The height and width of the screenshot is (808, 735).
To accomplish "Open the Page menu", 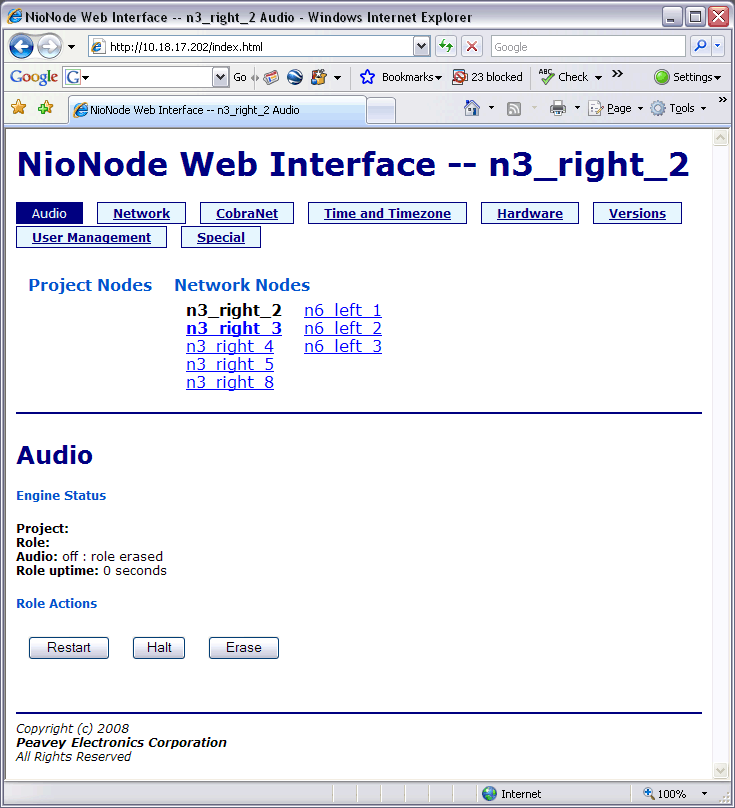I will (x=616, y=108).
